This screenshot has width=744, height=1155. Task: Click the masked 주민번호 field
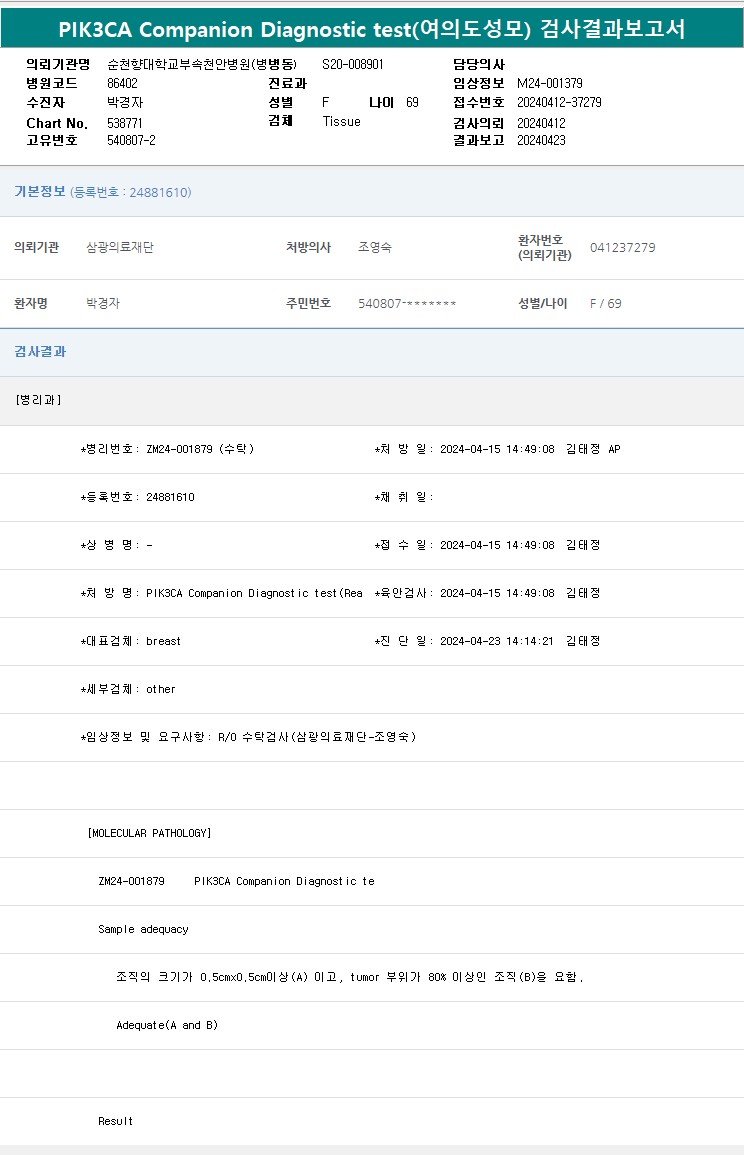(x=407, y=303)
